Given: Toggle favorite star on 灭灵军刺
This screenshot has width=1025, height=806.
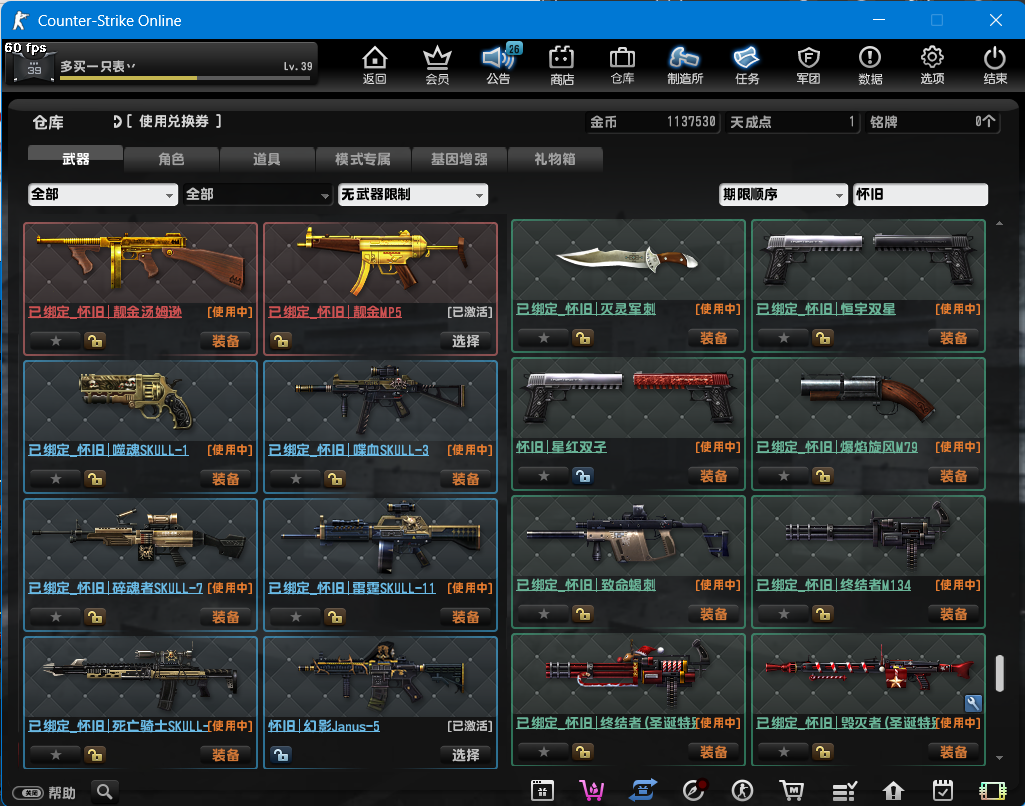Looking at the screenshot, I should click(x=543, y=338).
